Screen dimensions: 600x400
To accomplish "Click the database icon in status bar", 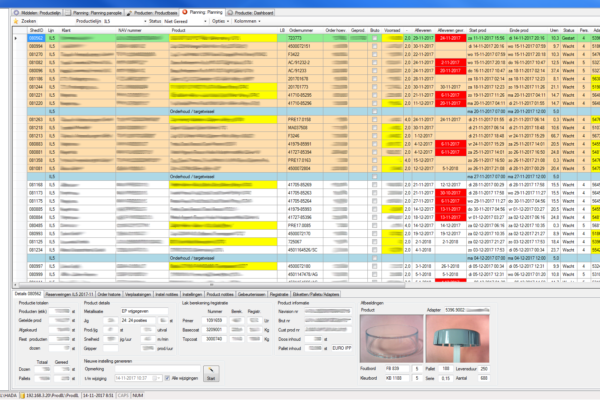I will [x=23, y=395].
